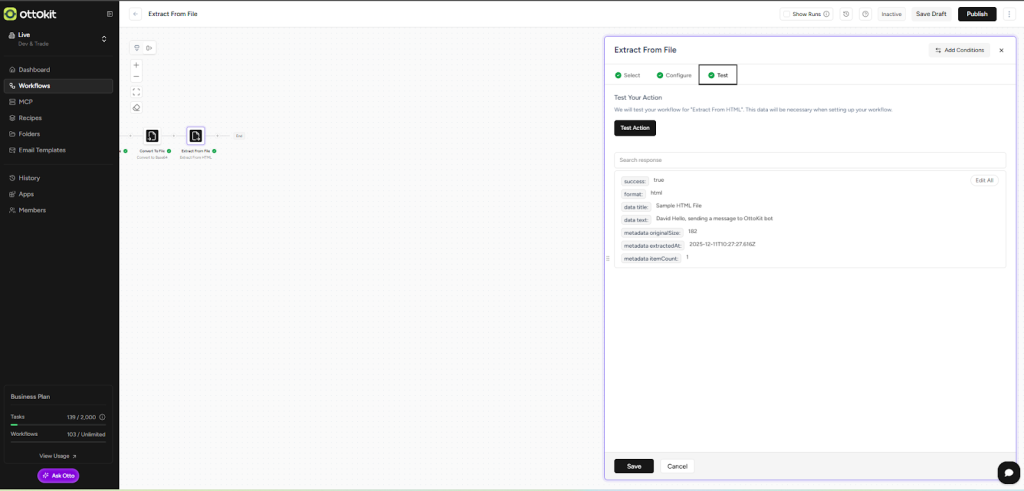Toggle the Inactive workflow status

point(891,14)
